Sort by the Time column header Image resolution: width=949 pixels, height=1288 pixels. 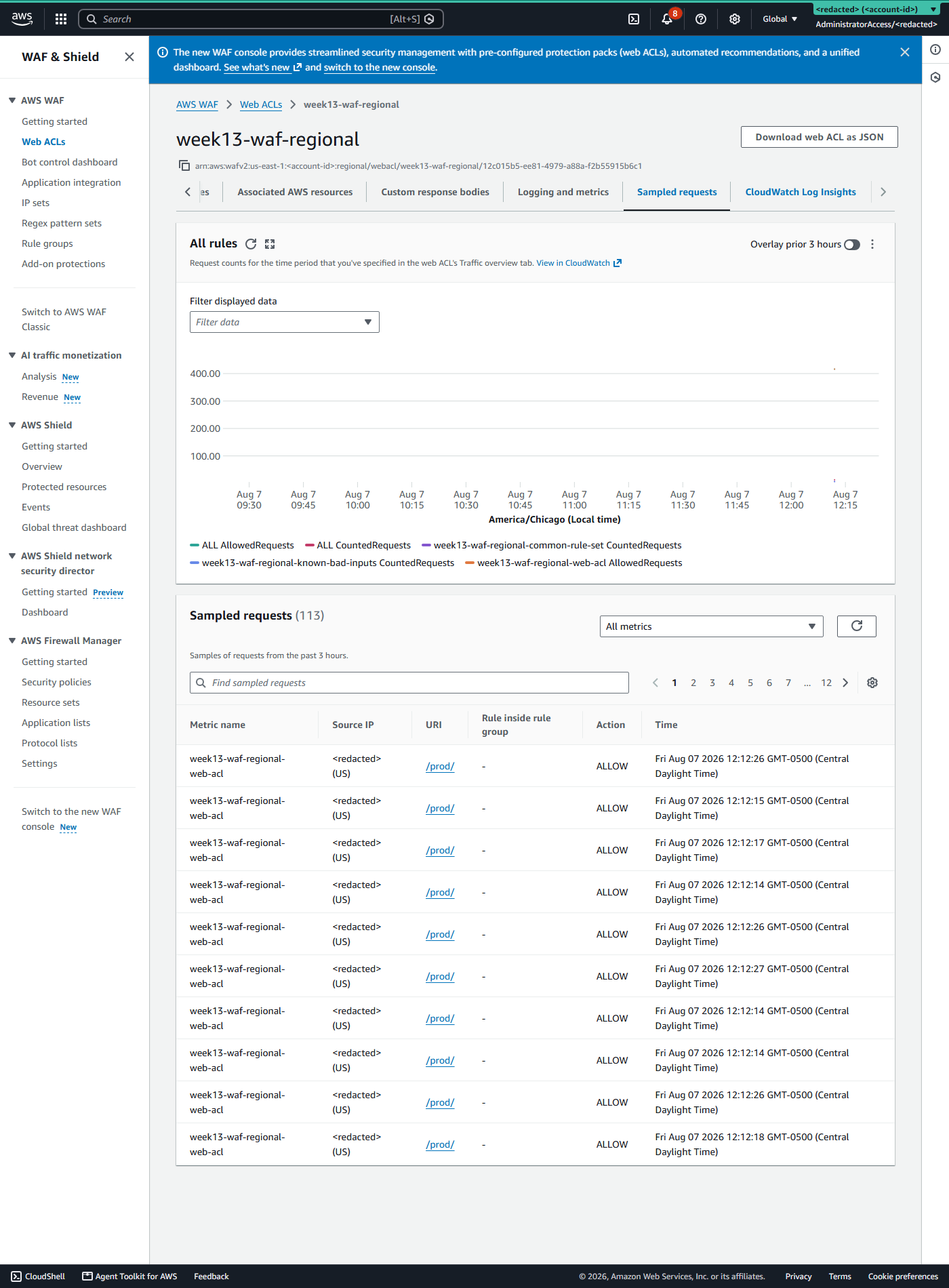point(666,725)
